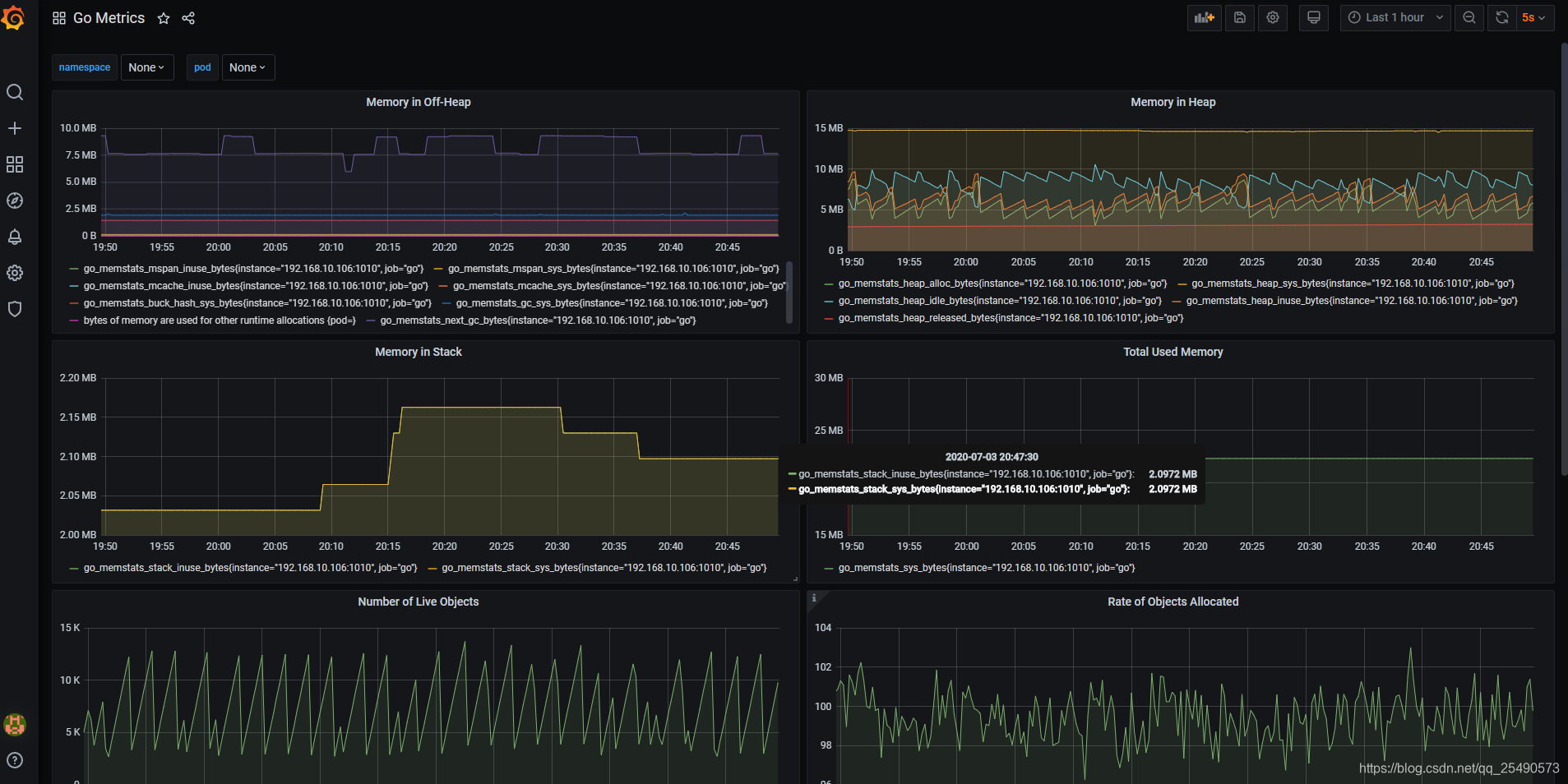Viewport: 1568px width, 784px height.
Task: Toggle go_memstats_heap_inuse_bytes legend entry
Action: click(x=1352, y=301)
